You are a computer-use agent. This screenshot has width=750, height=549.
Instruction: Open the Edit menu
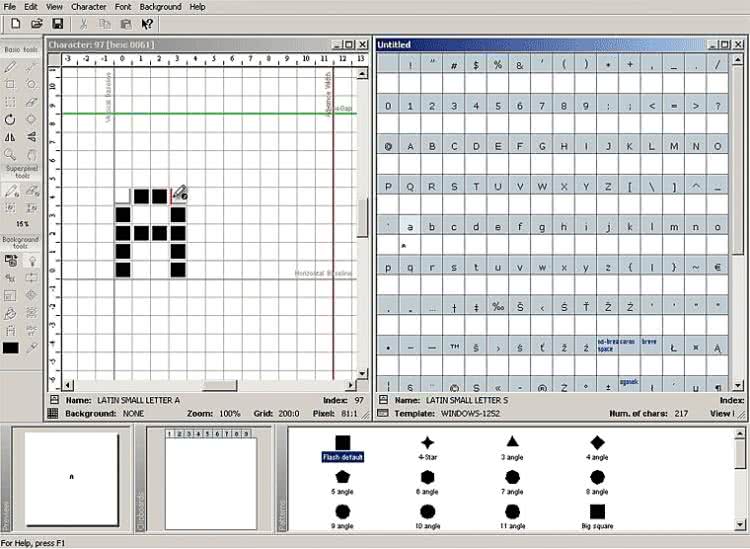tap(31, 7)
